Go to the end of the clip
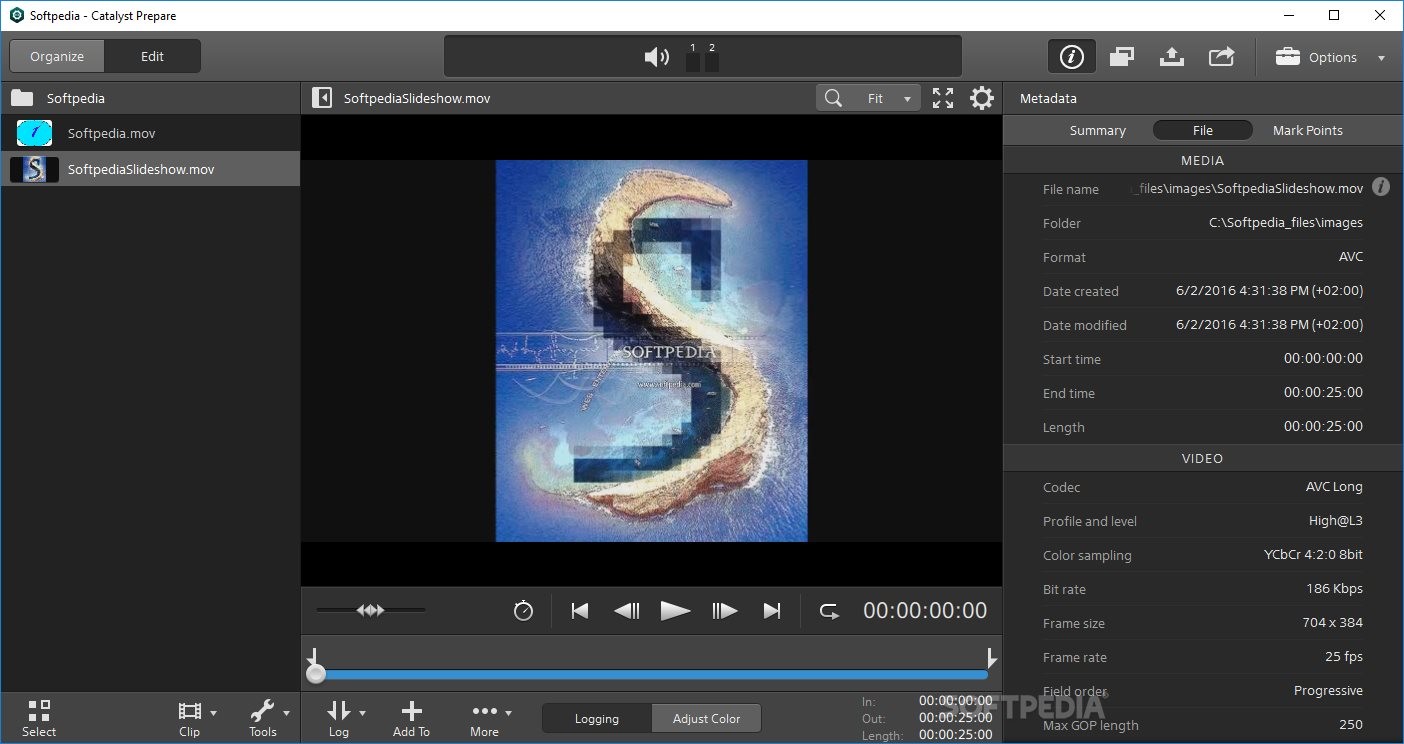The width and height of the screenshot is (1404, 744). 771,610
